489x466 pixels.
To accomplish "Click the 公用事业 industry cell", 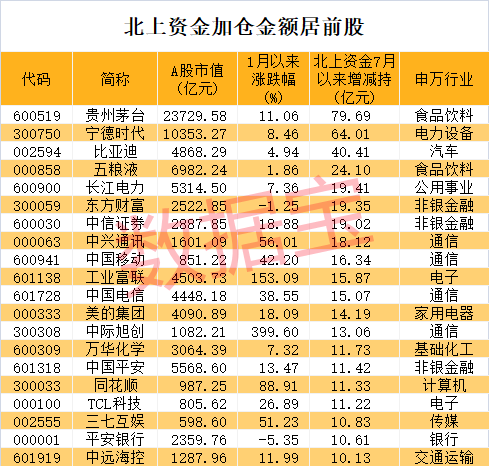I will pyautogui.click(x=444, y=187).
